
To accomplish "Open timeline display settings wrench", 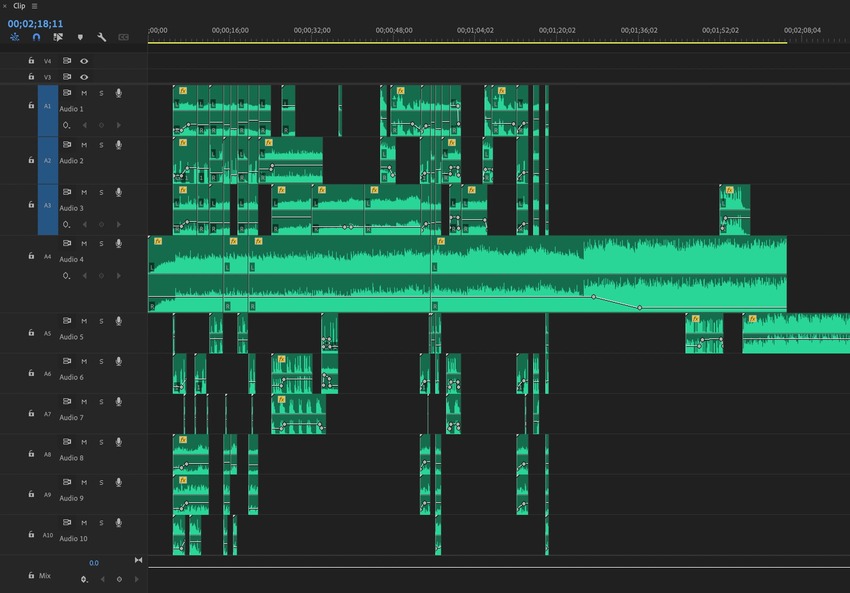I will point(102,37).
